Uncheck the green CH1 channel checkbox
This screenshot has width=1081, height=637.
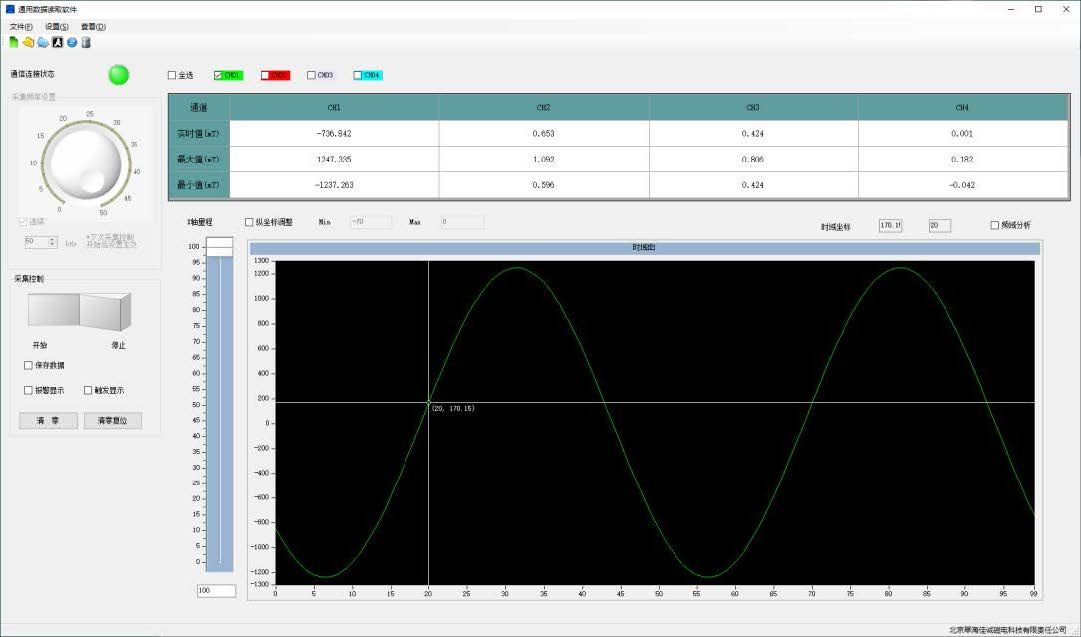(218, 75)
